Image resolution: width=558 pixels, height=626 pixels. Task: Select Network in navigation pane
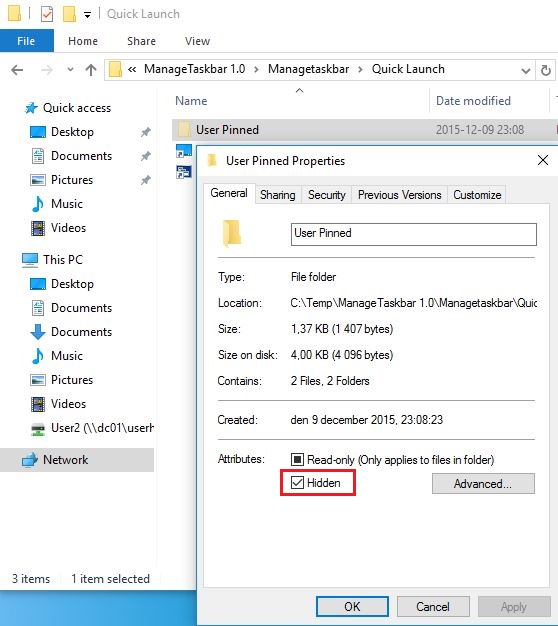click(x=77, y=460)
